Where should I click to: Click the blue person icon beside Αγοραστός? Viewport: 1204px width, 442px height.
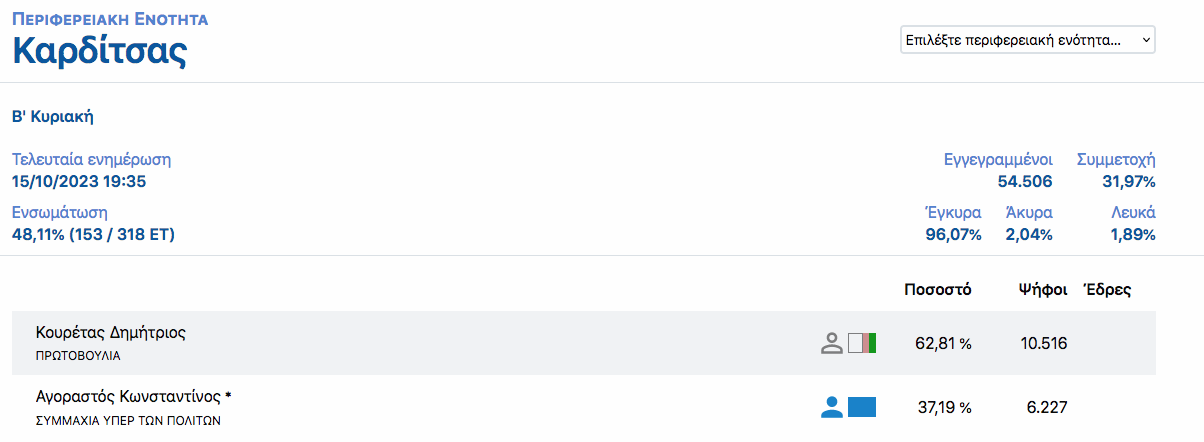[x=831, y=407]
